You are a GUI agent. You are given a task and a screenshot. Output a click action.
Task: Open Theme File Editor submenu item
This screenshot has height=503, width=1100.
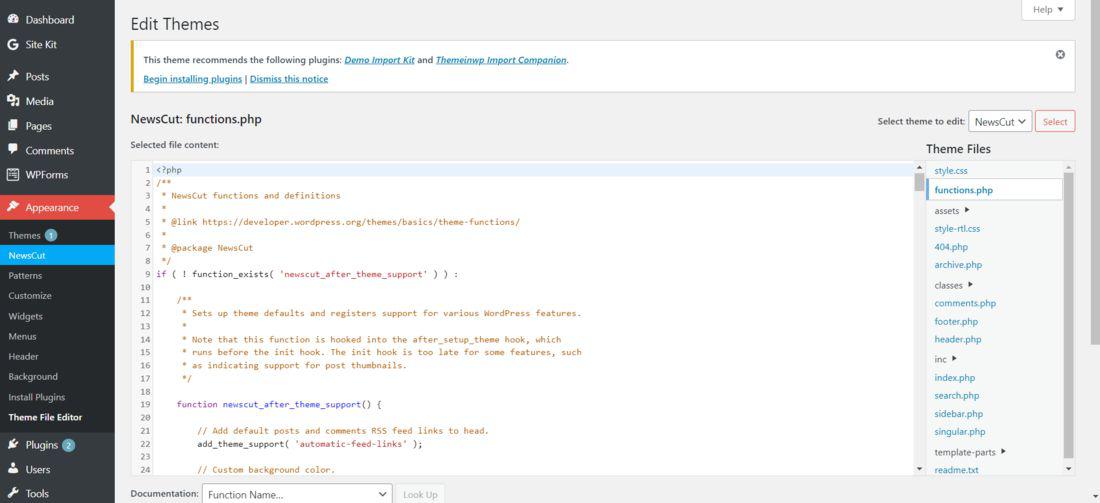[45, 417]
